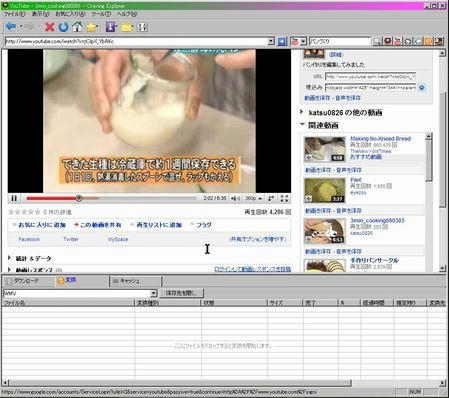Pause the YouTube video playback
The width and height of the screenshot is (449, 398).
click(x=14, y=198)
